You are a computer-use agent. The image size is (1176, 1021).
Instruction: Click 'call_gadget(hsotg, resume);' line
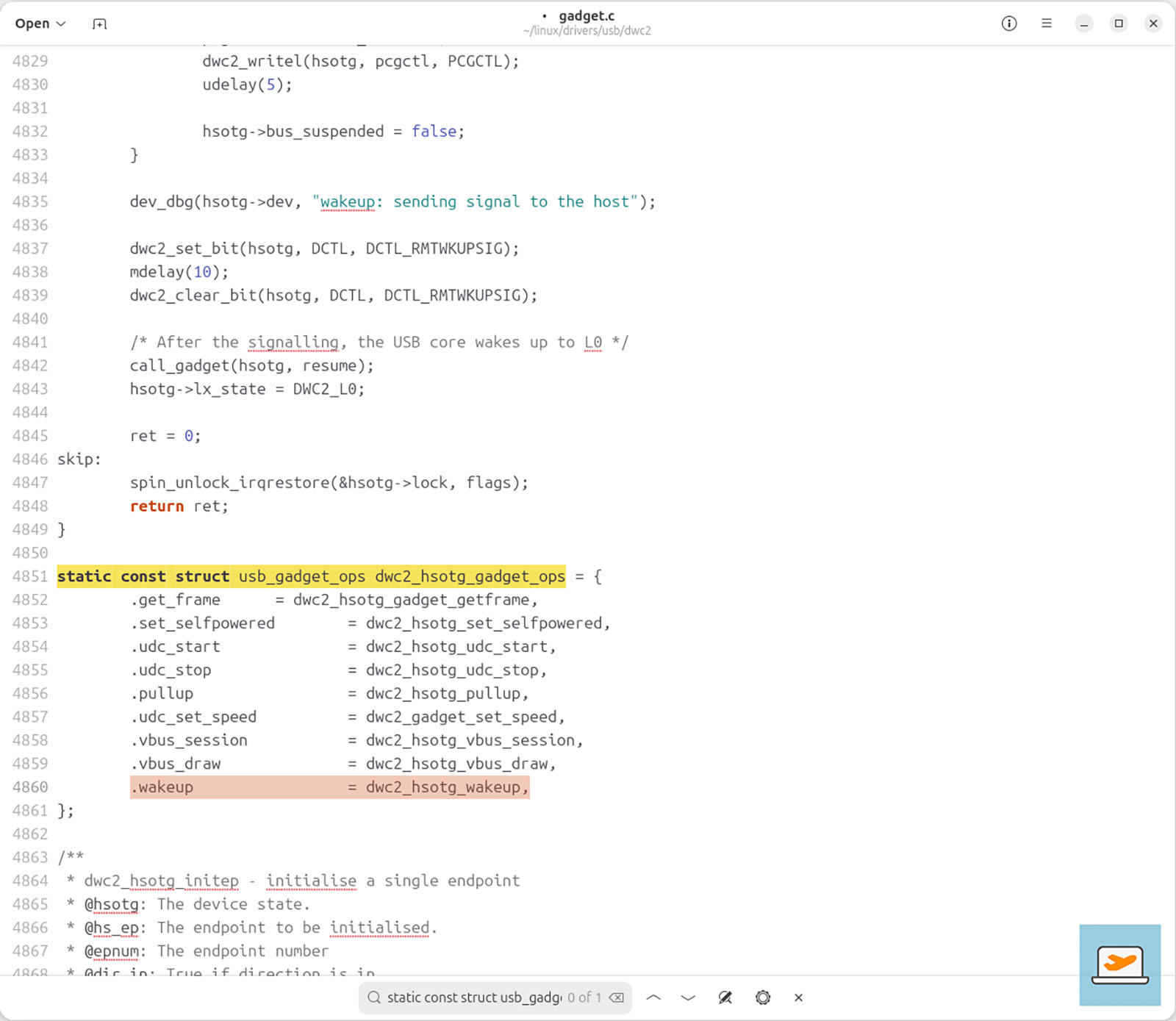click(x=252, y=365)
